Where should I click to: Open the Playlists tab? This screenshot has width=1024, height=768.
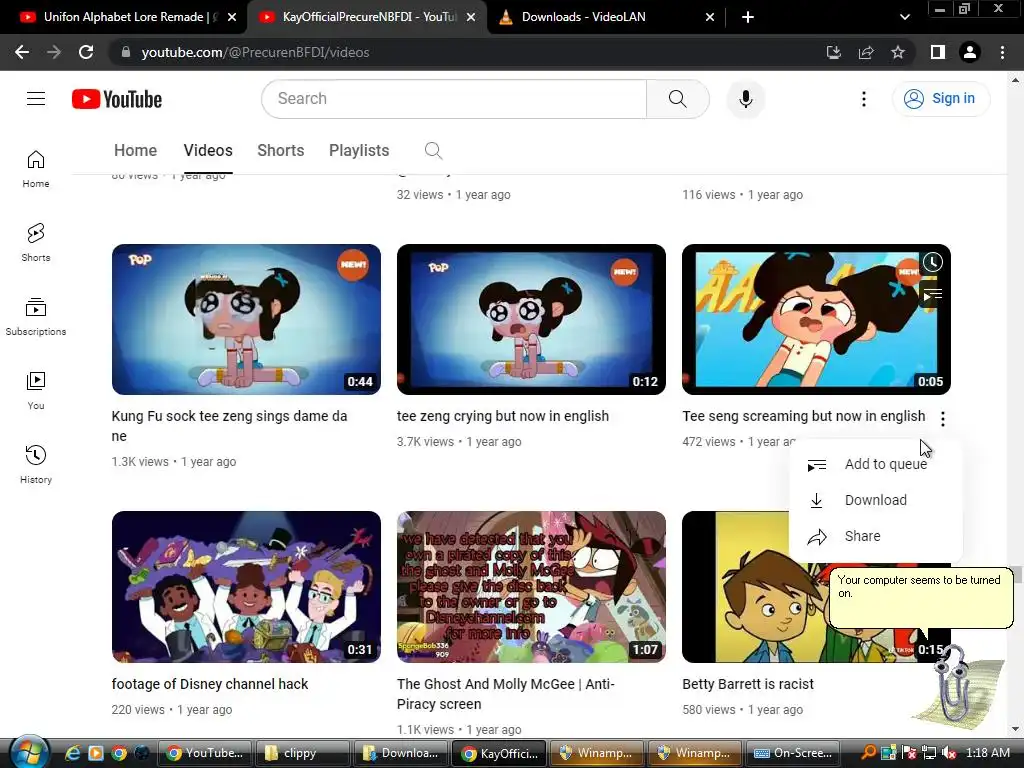point(359,150)
